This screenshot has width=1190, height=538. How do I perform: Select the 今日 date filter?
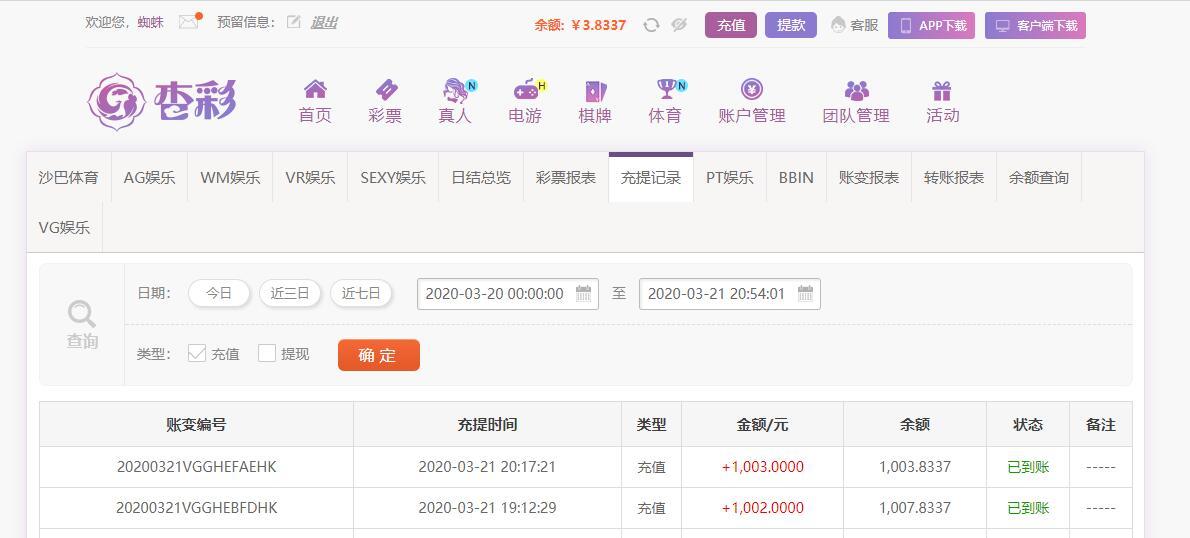point(219,293)
